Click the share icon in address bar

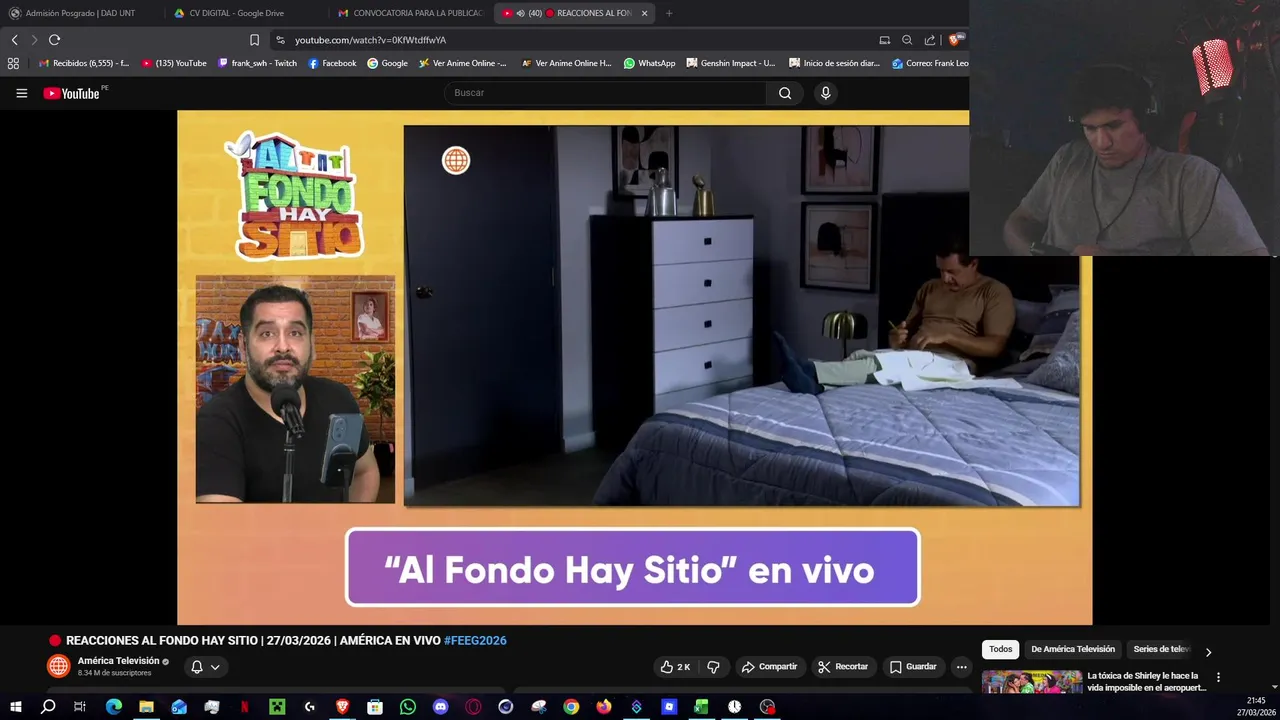pyautogui.click(x=930, y=40)
